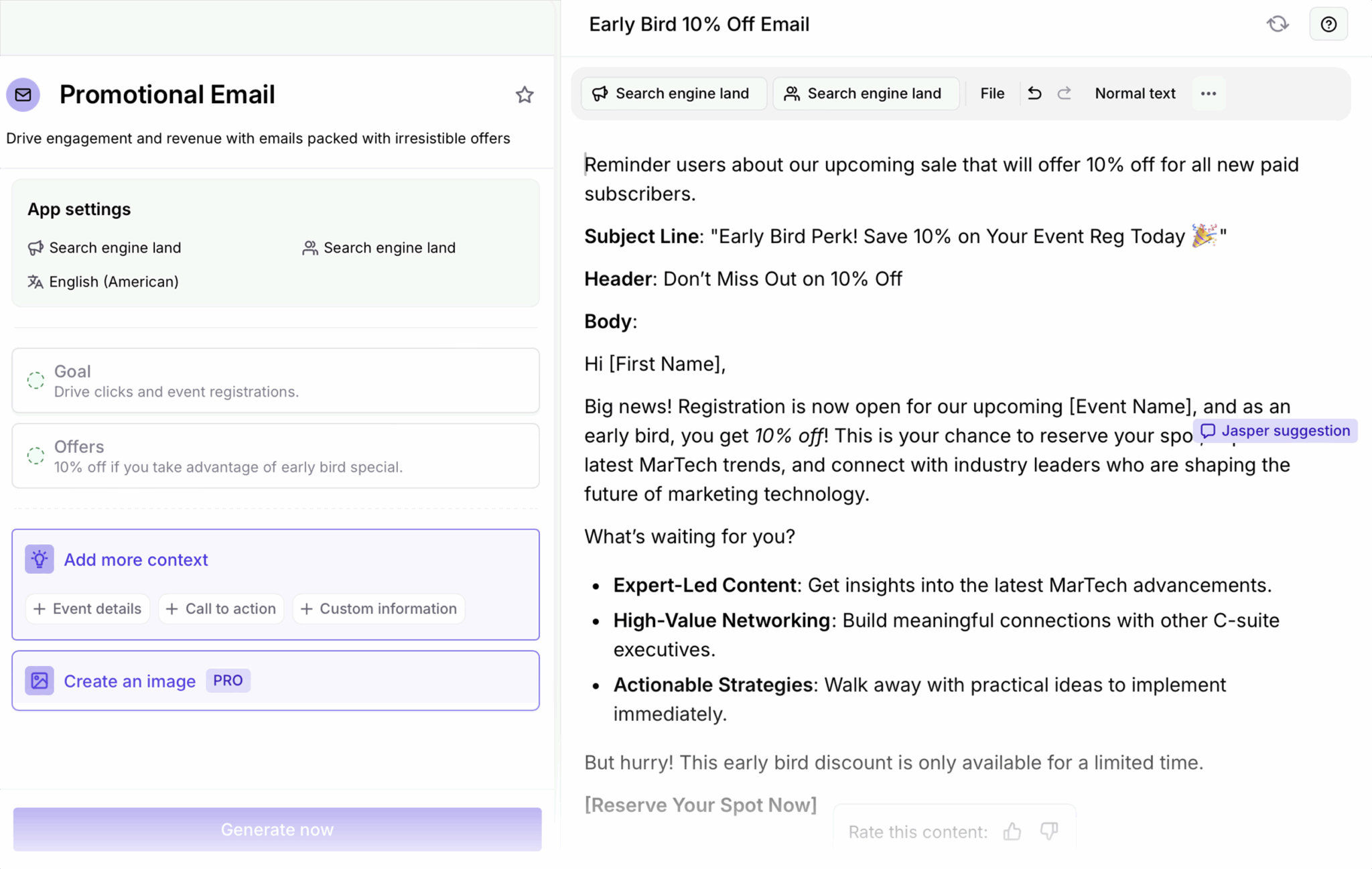
Task: Click the Offers status circle icon
Action: [x=36, y=456]
